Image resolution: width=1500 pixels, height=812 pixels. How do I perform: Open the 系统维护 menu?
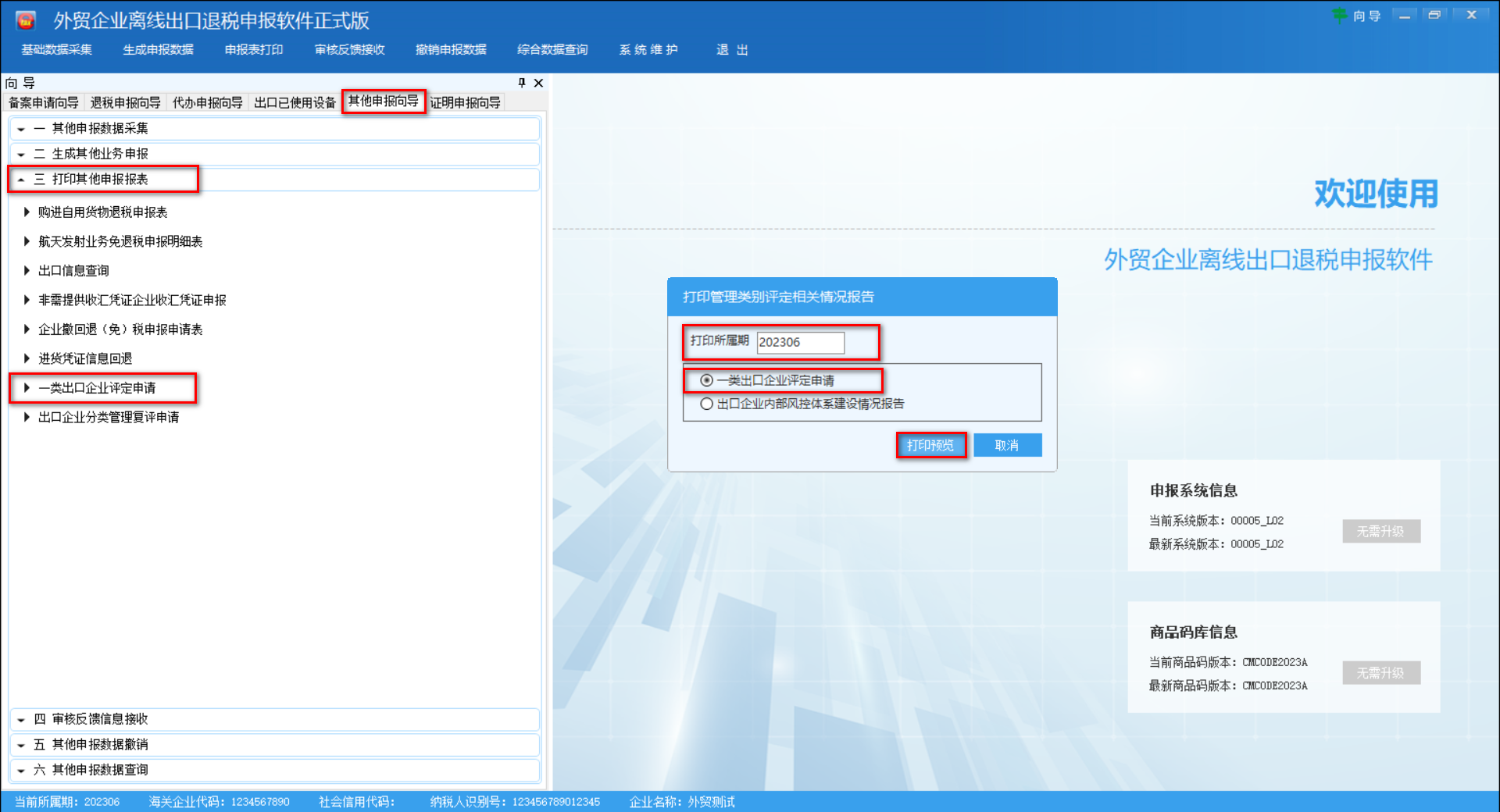[648, 49]
